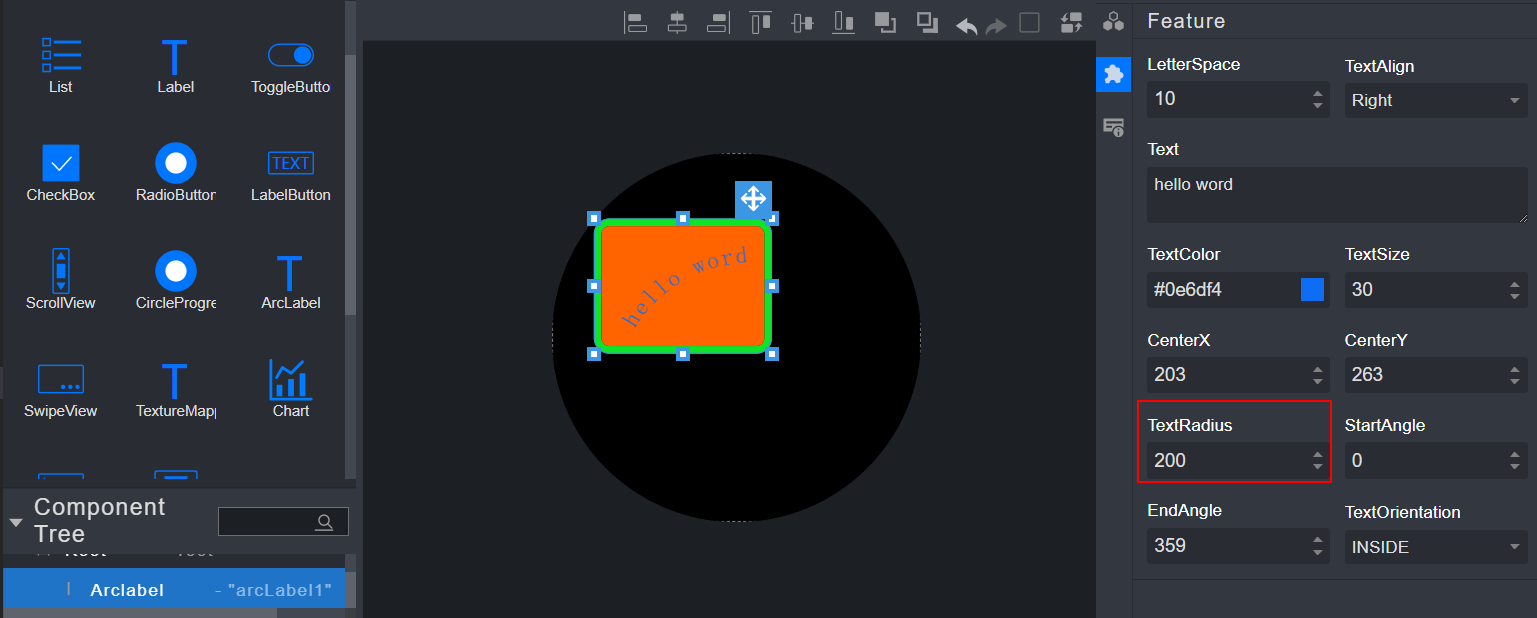
Task: Click the TextColor blue swatch
Action: pos(1312,290)
